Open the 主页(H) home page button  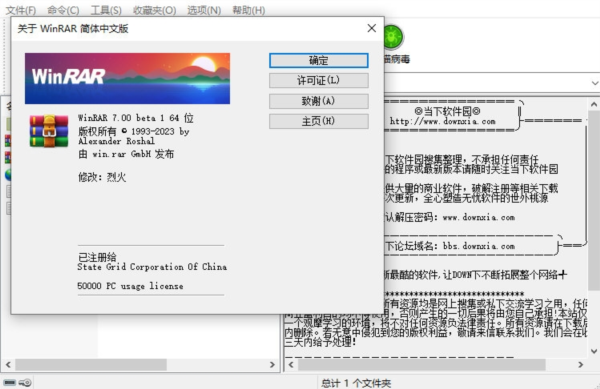pyautogui.click(x=318, y=121)
